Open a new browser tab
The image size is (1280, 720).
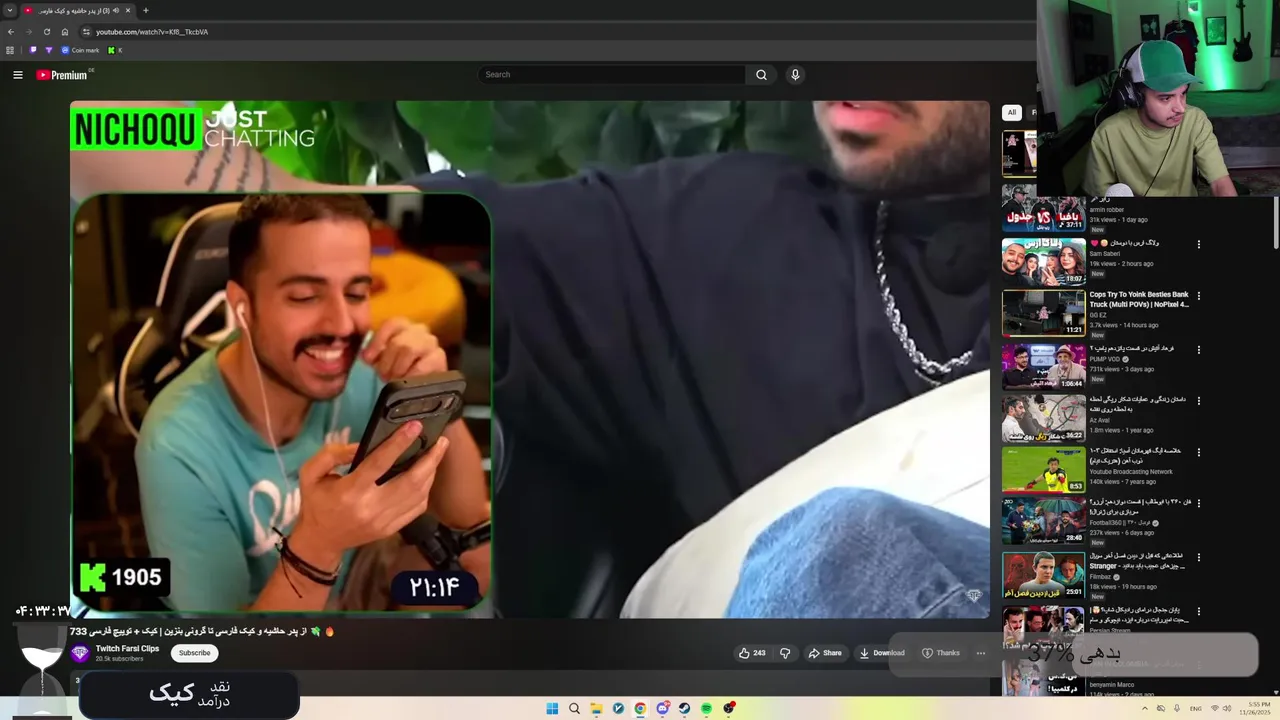pos(146,10)
